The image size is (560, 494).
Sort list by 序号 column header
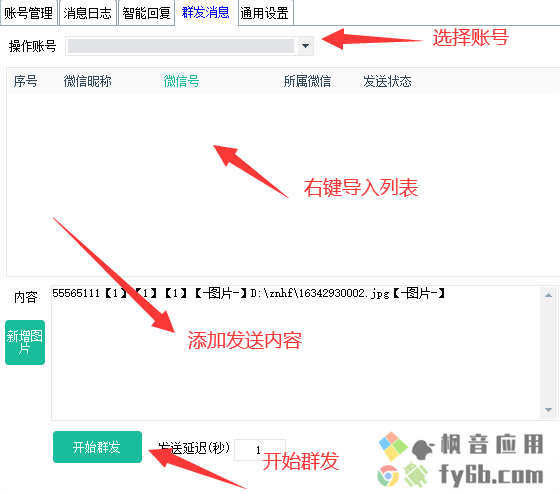pos(25,81)
